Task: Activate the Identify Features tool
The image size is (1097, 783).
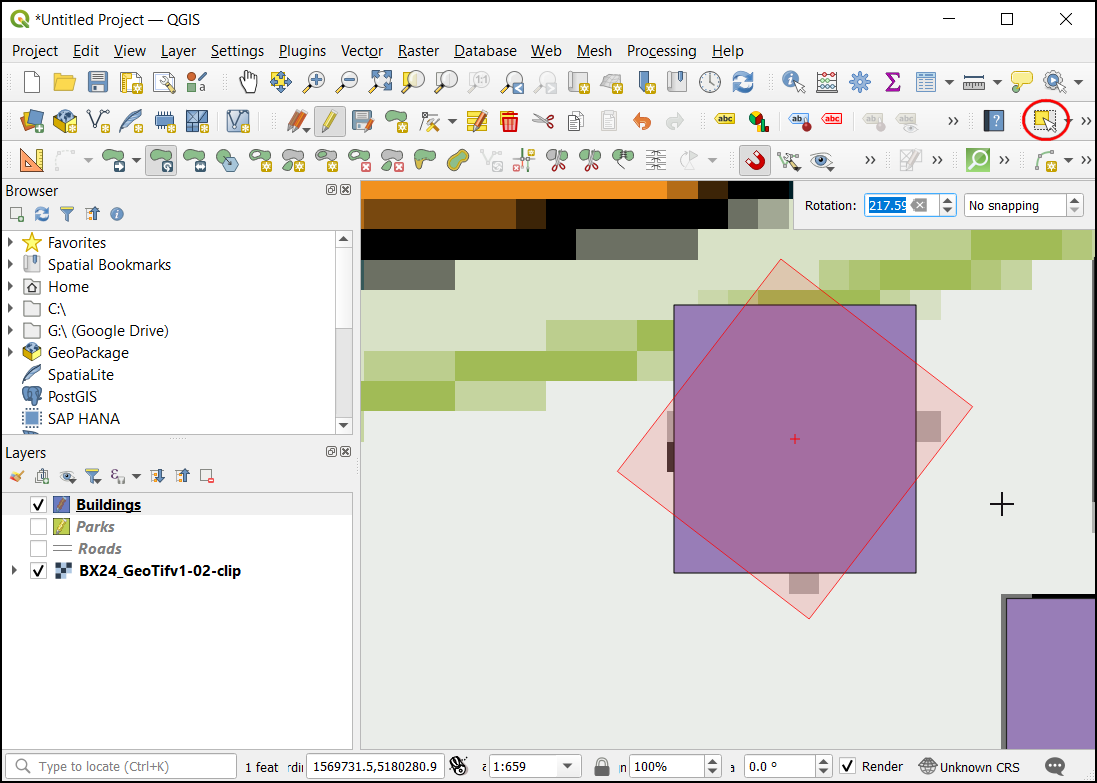Action: (794, 81)
